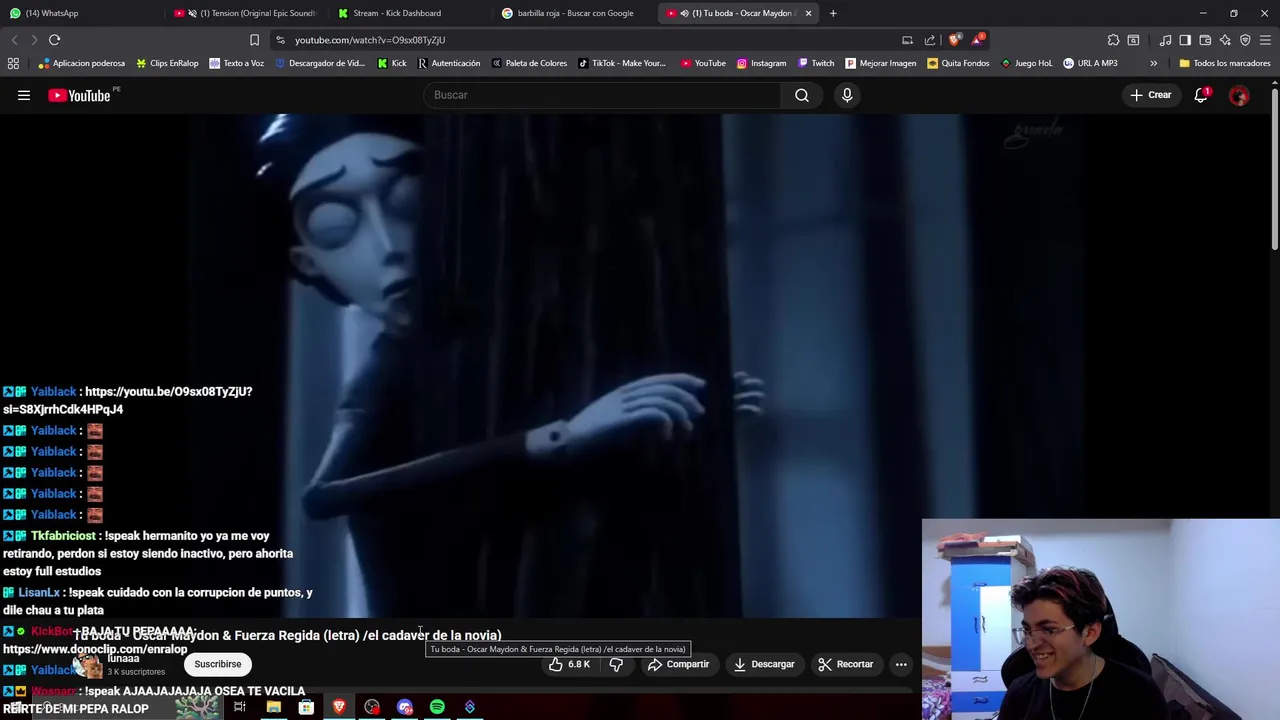The height and width of the screenshot is (720, 1280).
Task: Open the Clips EnRalop bookmark
Action: [167, 63]
